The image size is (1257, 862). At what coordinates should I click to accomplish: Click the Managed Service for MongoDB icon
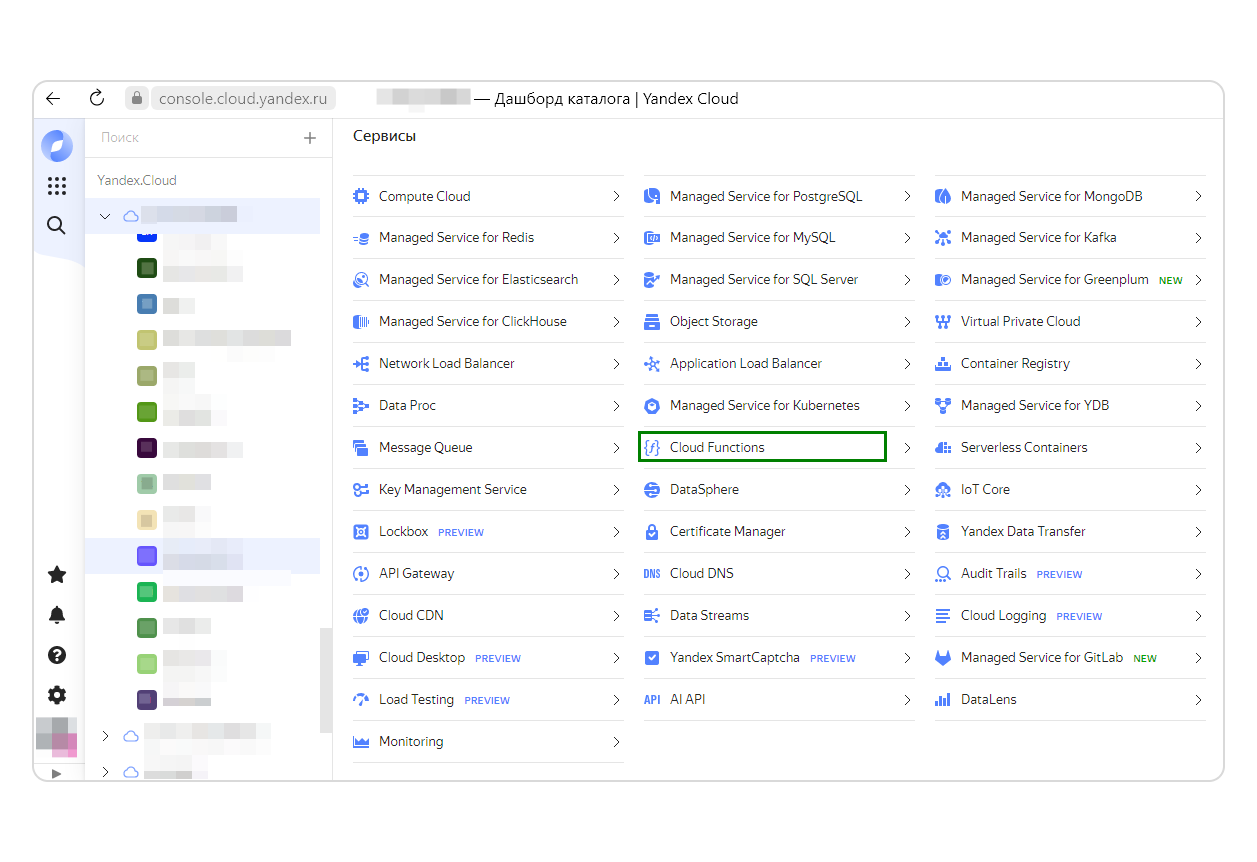tap(943, 197)
